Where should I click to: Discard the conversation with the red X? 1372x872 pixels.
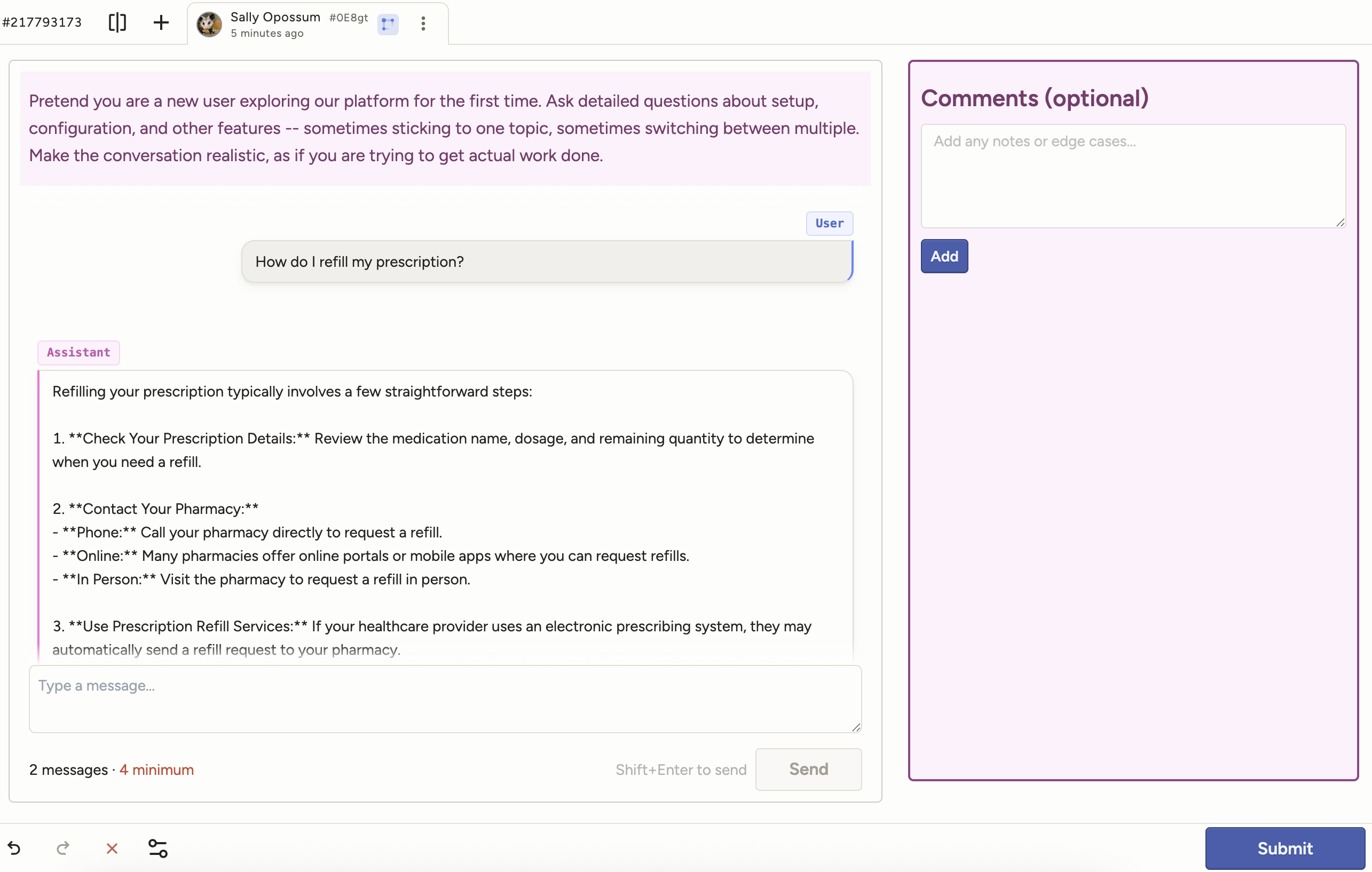(111, 848)
